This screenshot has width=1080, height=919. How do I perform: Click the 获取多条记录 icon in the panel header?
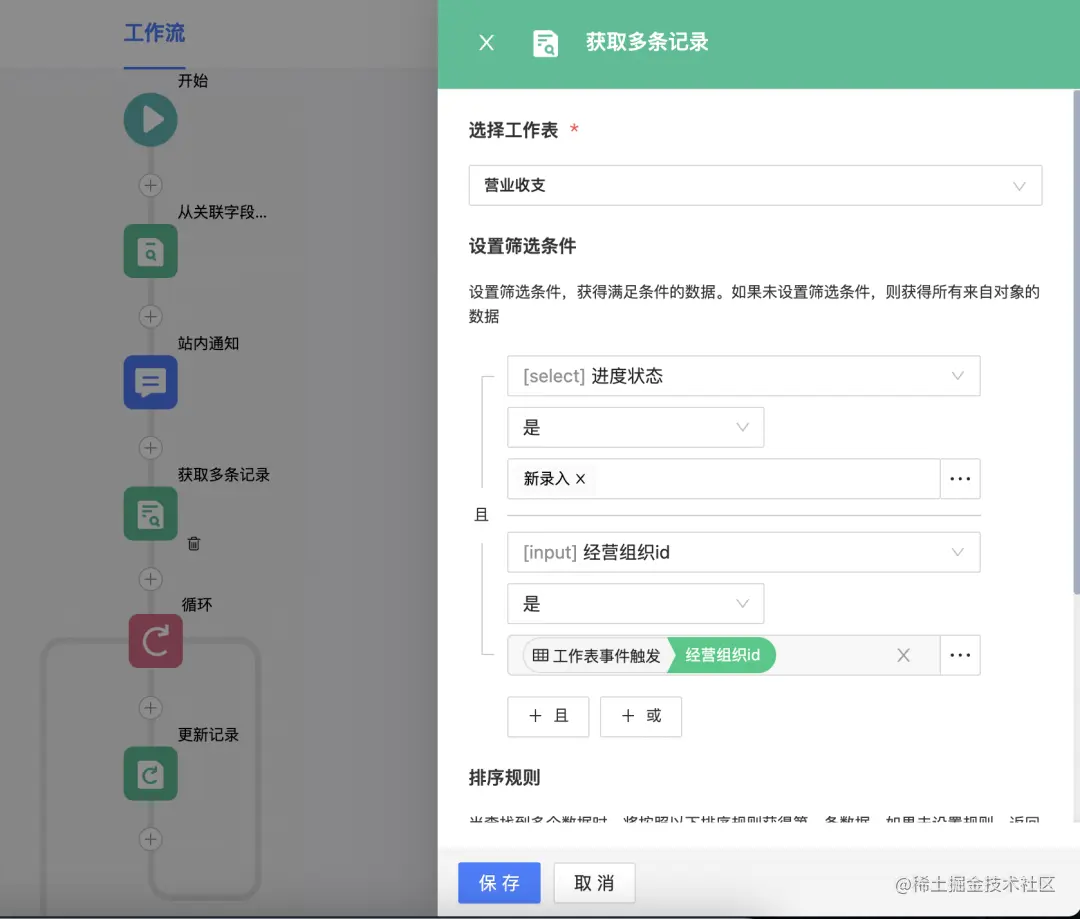pyautogui.click(x=545, y=43)
